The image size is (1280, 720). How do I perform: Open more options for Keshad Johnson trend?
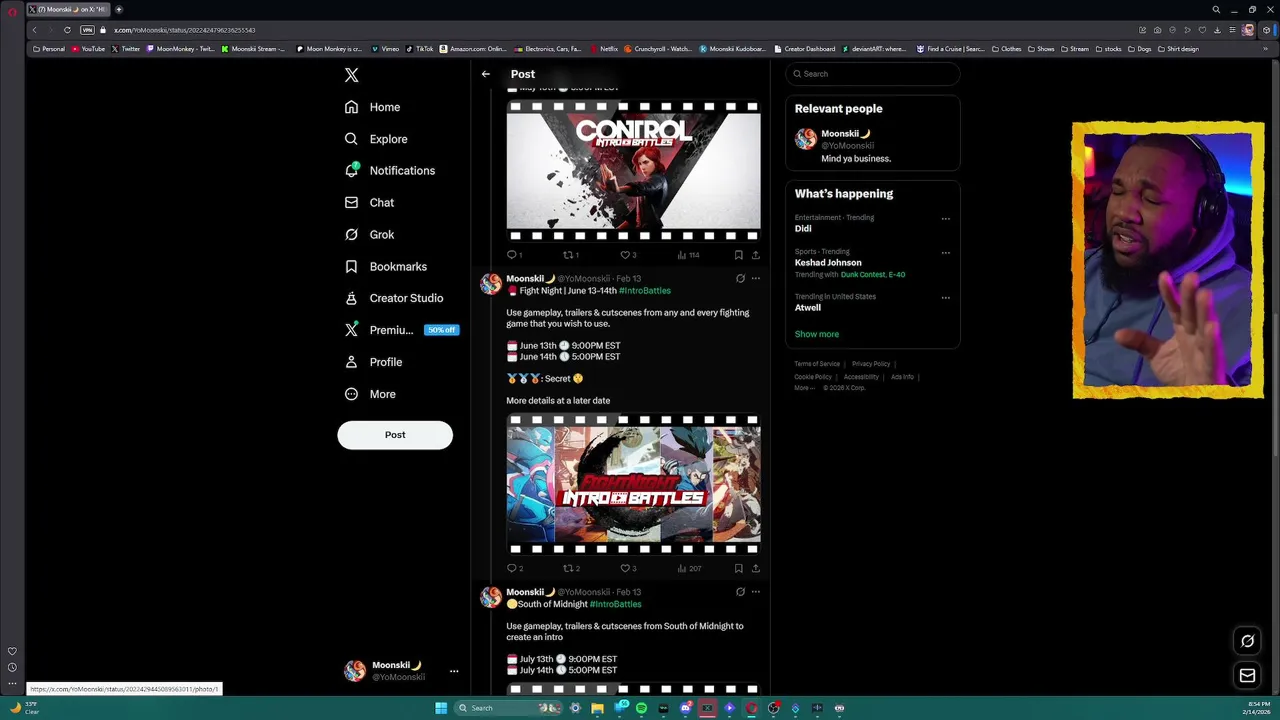[x=945, y=253]
